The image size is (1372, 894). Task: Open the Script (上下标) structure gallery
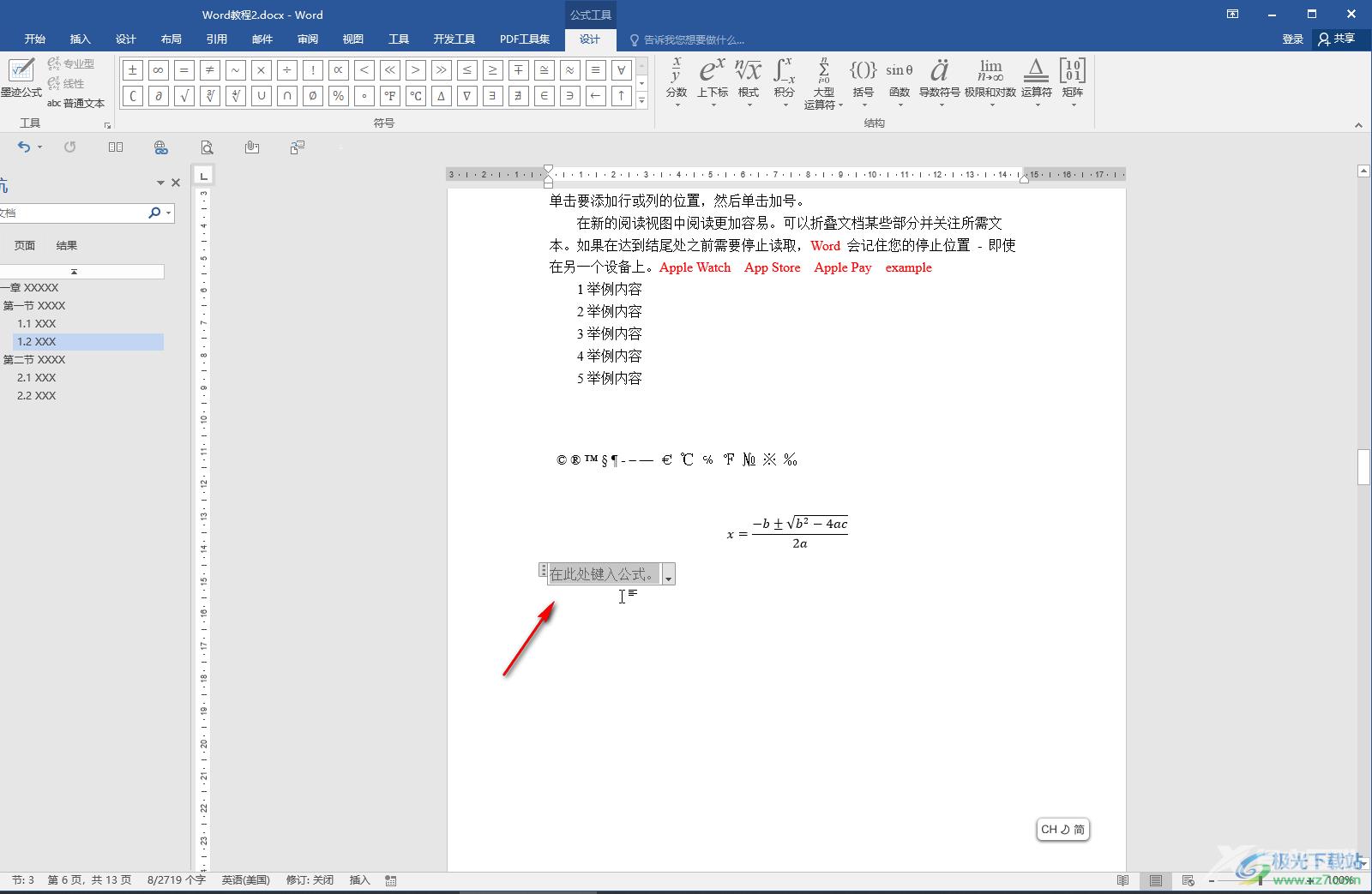tap(713, 82)
